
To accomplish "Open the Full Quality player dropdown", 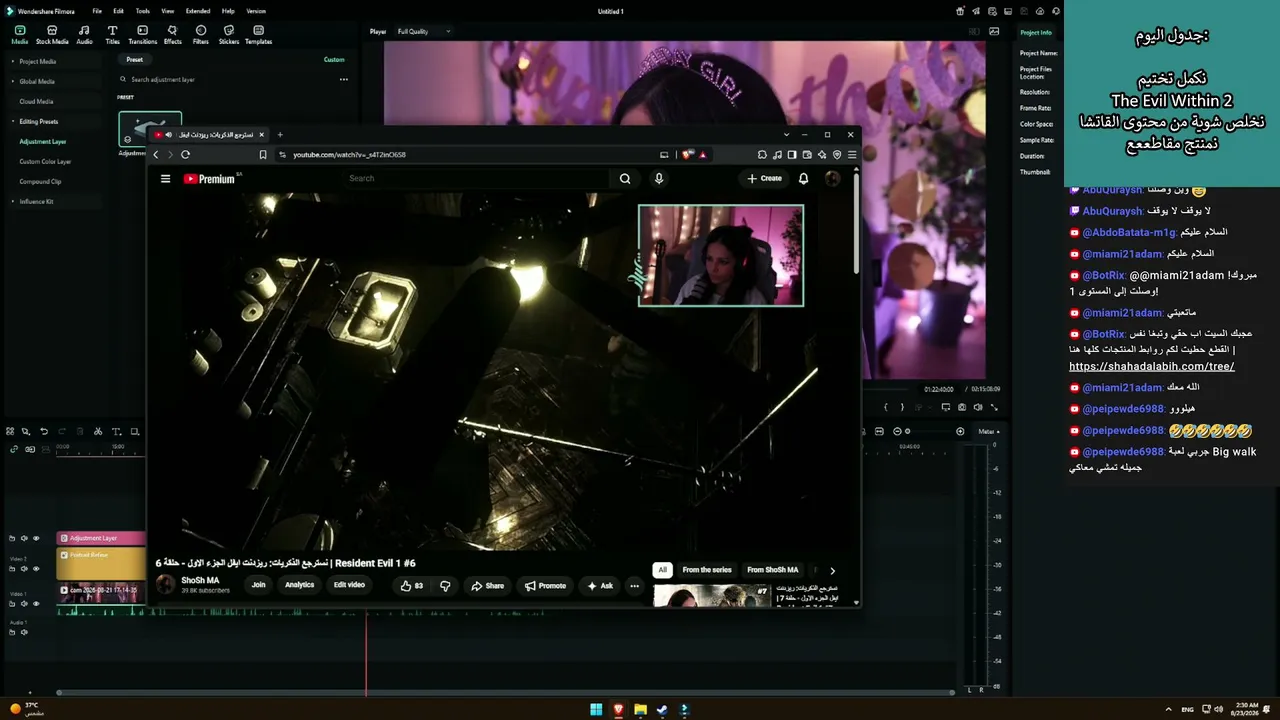I will click(x=423, y=31).
